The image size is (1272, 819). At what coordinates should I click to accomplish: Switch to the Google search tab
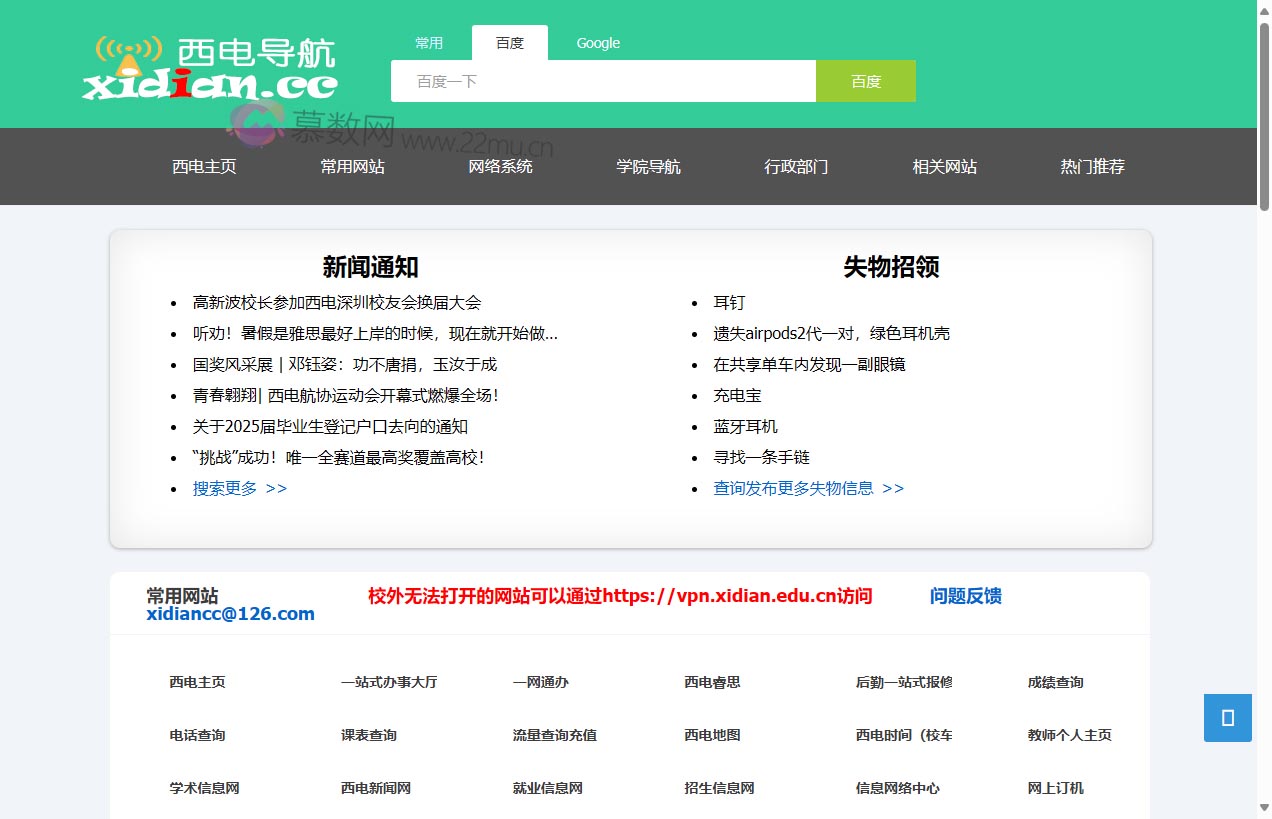(598, 43)
